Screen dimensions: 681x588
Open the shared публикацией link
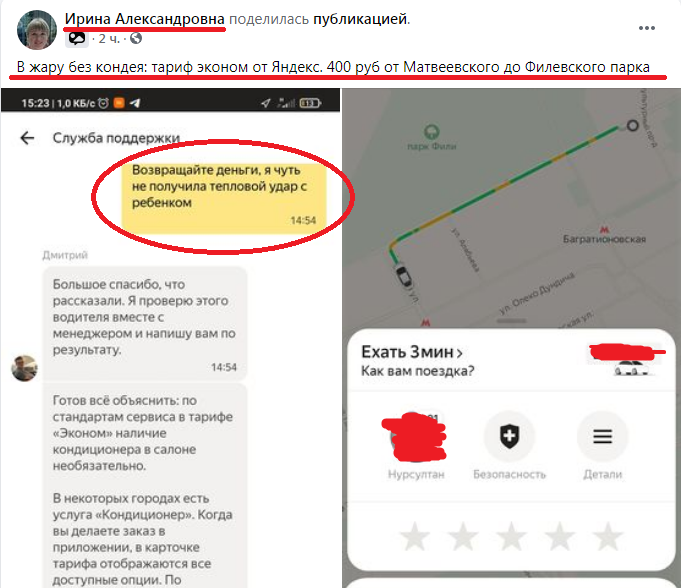[x=360, y=19]
